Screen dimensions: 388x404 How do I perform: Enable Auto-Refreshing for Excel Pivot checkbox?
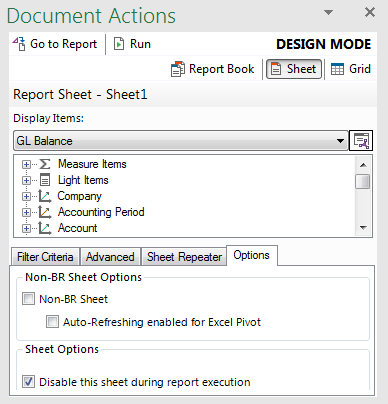[x=52, y=322]
